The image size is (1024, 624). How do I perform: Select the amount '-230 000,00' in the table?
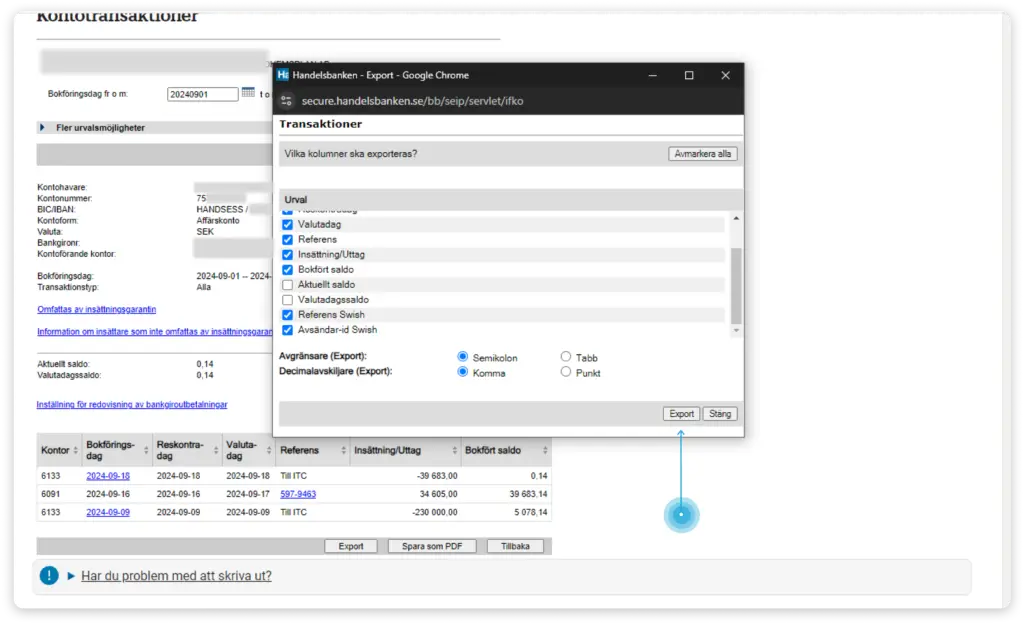(435, 512)
